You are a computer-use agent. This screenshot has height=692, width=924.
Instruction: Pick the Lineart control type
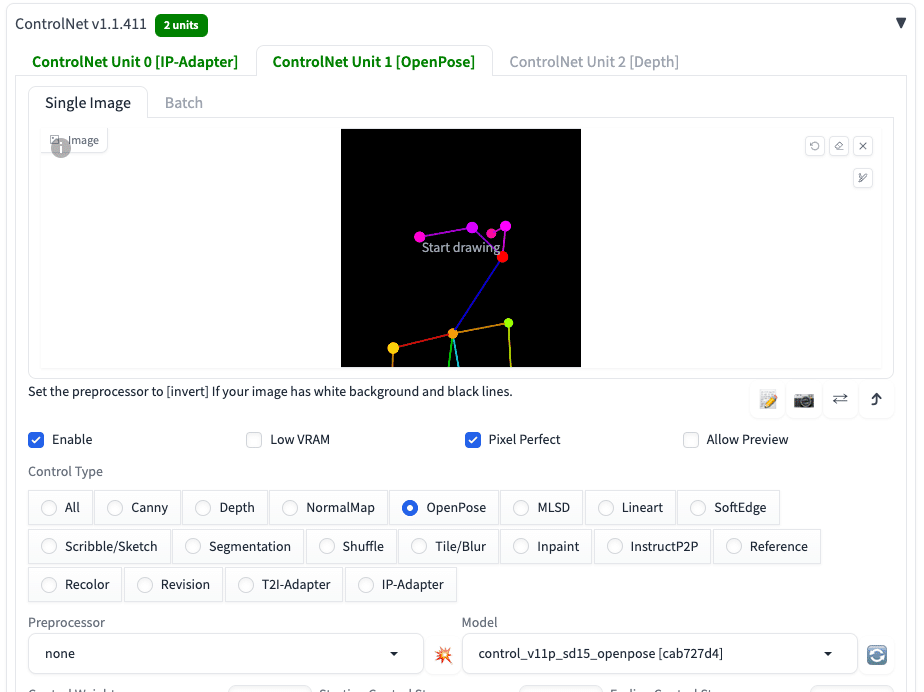(x=631, y=508)
